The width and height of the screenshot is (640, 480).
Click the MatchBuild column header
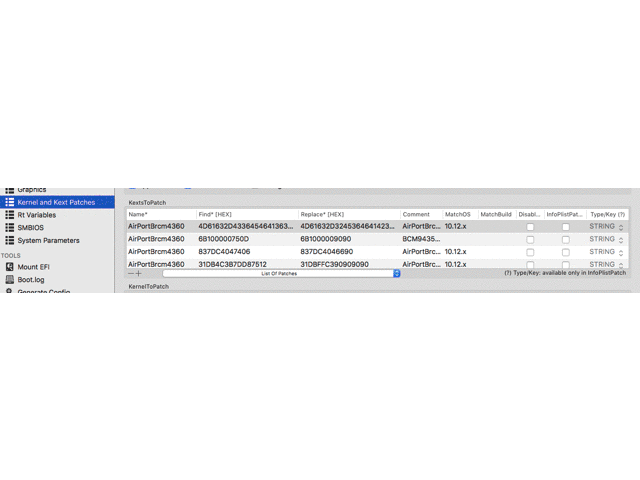(x=497, y=214)
